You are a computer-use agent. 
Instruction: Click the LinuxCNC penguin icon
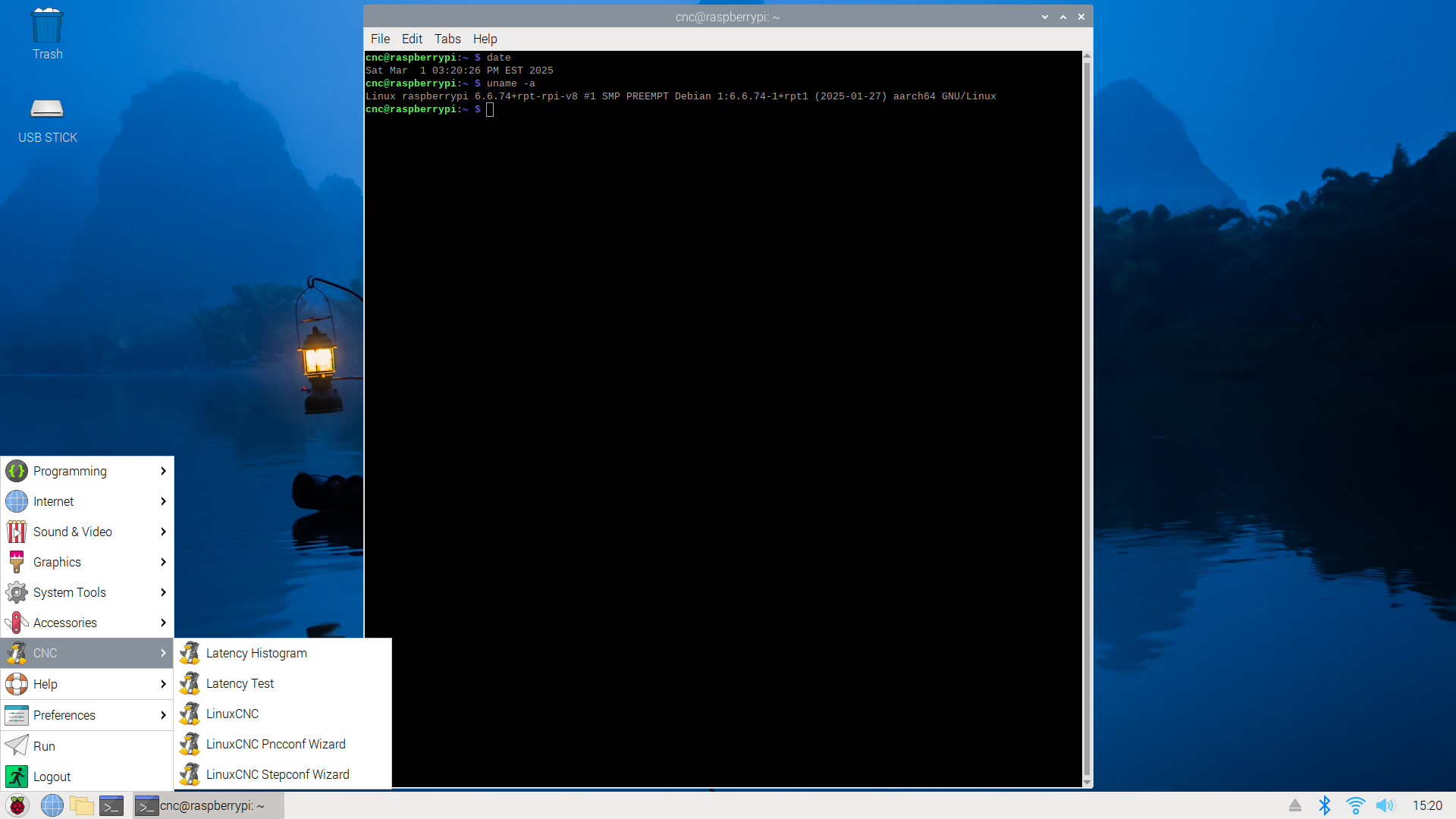190,714
